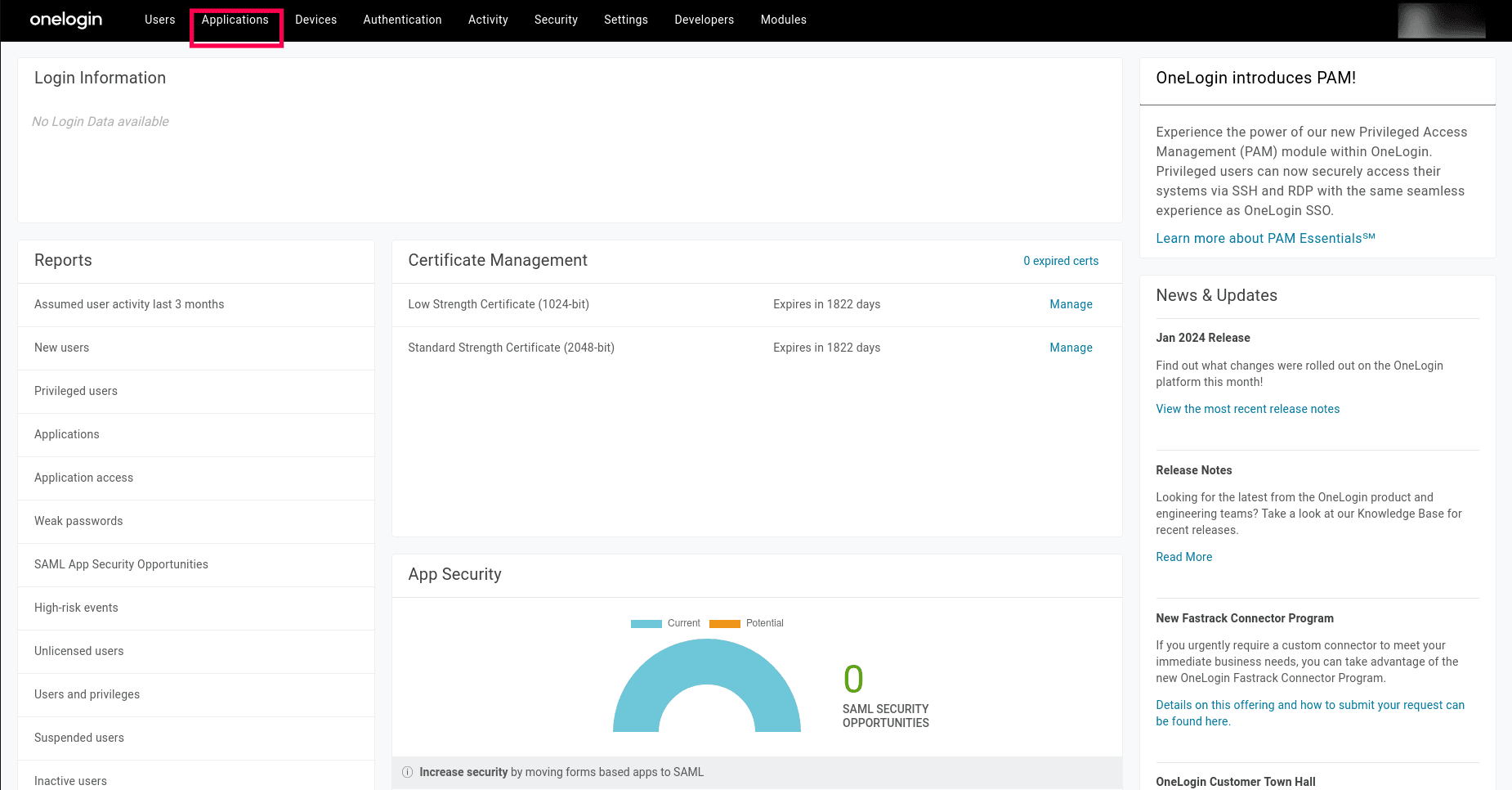The height and width of the screenshot is (790, 1512).
Task: Open the Applications menu in navbar
Action: pyautogui.click(x=235, y=20)
